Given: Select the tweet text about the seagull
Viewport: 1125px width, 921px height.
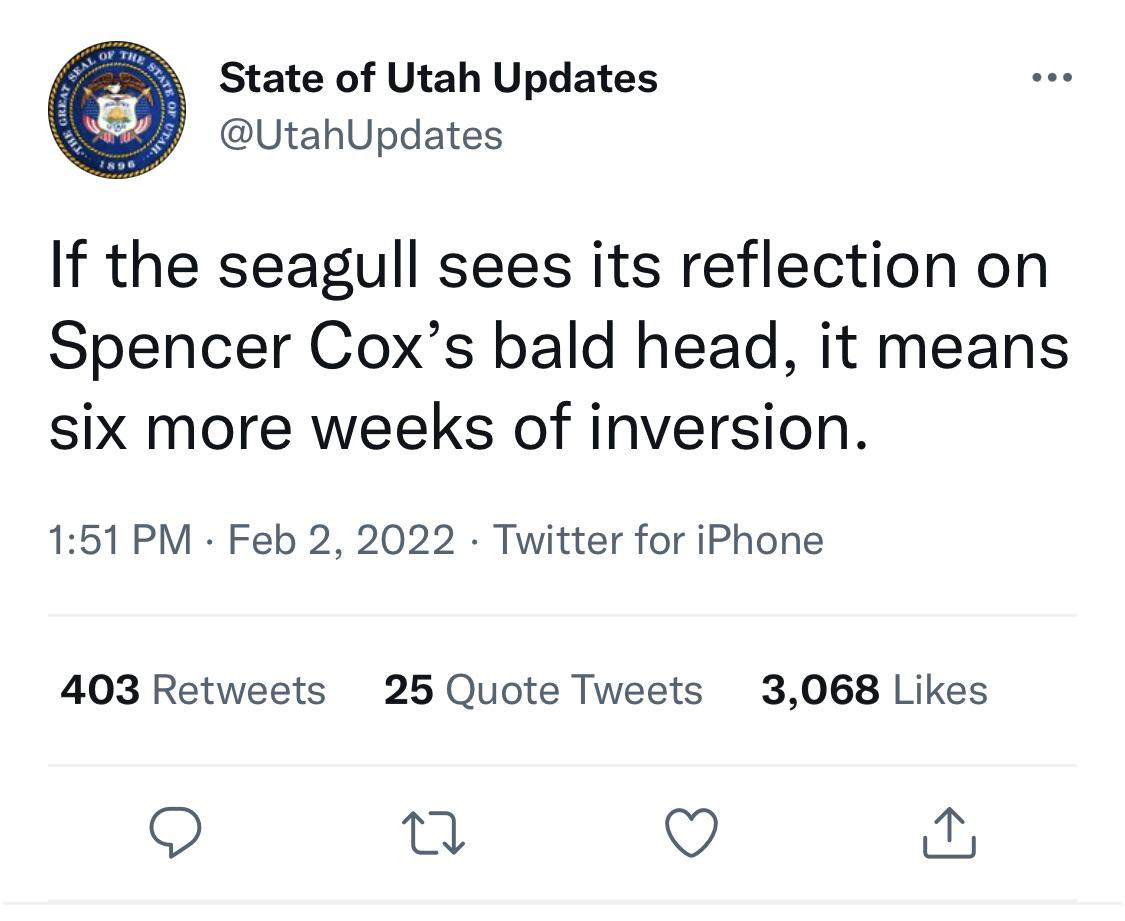Looking at the screenshot, I should pyautogui.click(x=560, y=346).
